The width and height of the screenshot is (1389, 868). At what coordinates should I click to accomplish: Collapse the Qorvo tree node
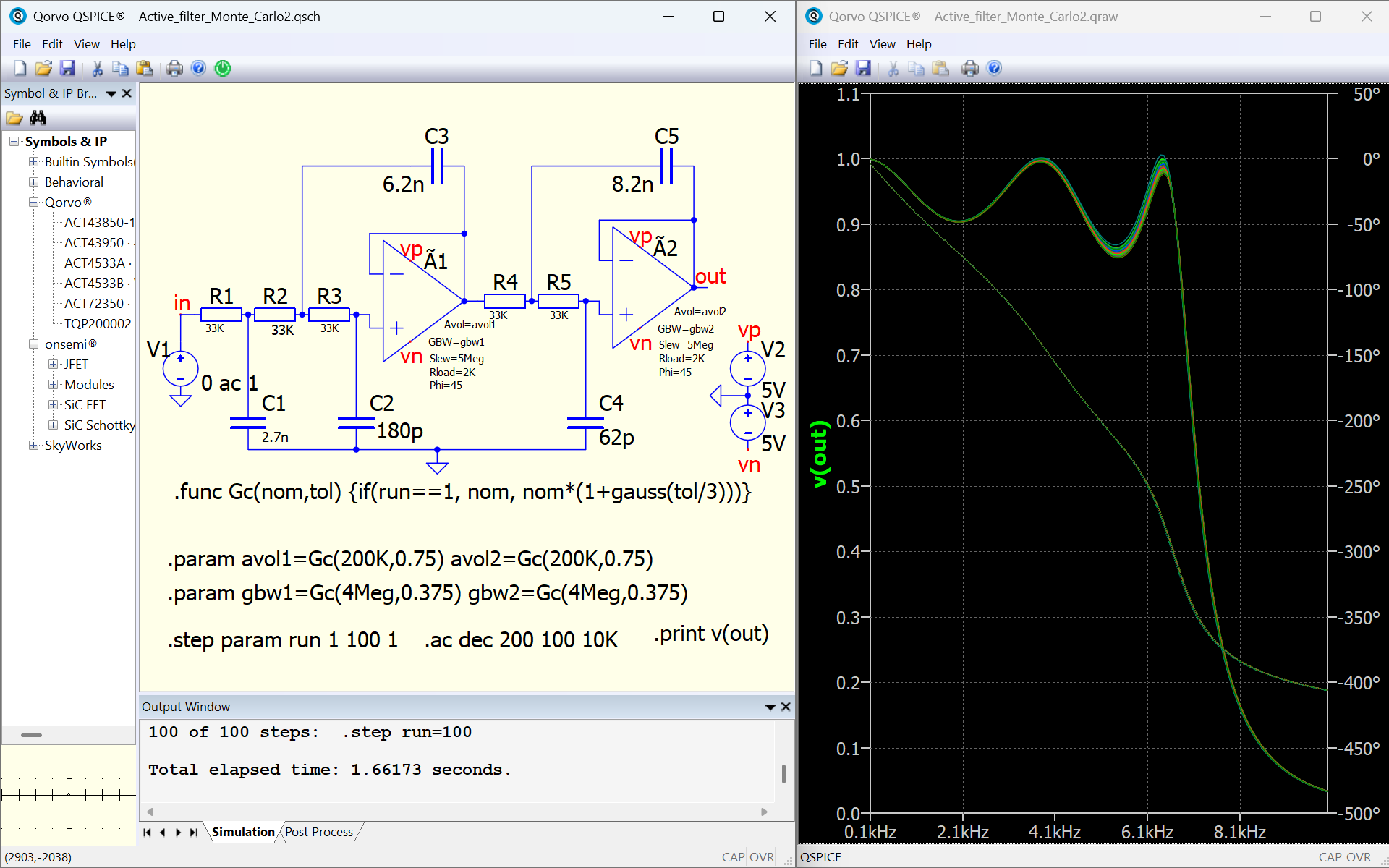(x=33, y=203)
